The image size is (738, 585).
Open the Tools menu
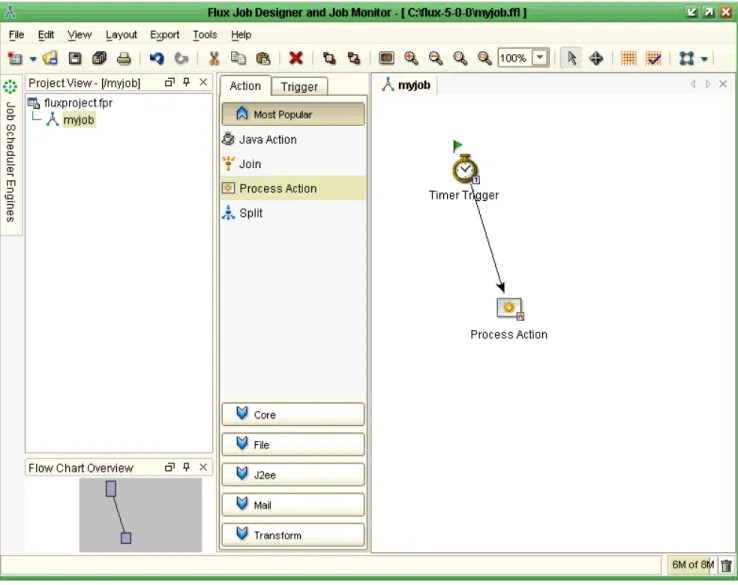205,35
